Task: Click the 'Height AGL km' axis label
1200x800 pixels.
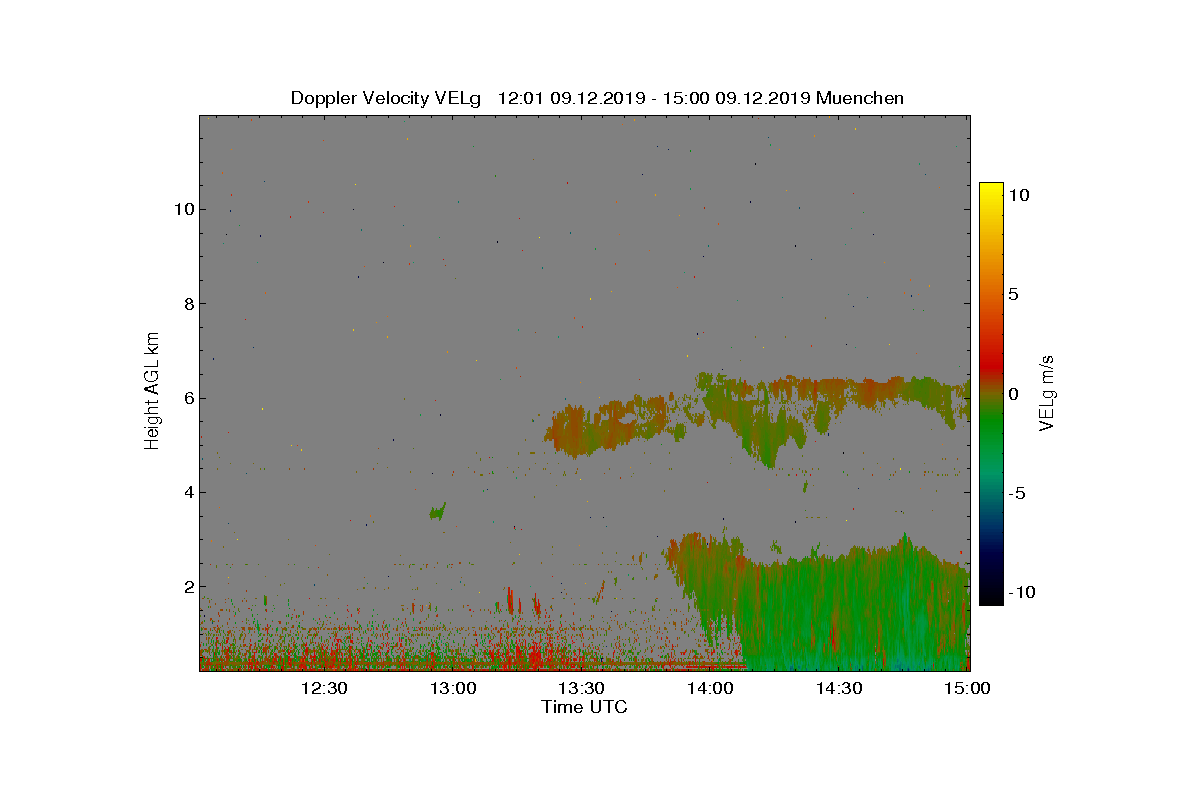Action: point(152,393)
